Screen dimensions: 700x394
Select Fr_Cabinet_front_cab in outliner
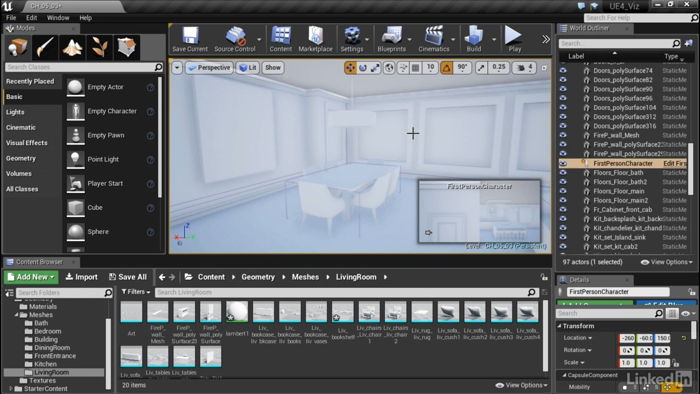tap(623, 209)
